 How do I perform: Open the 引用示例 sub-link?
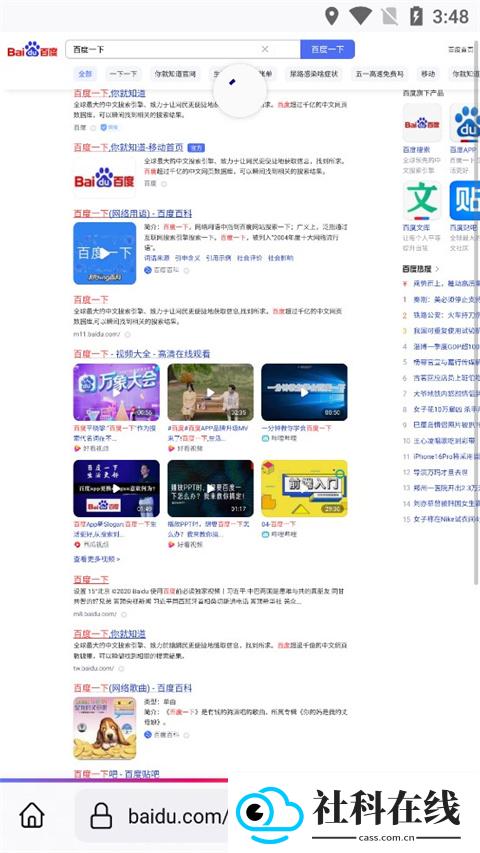[218, 258]
